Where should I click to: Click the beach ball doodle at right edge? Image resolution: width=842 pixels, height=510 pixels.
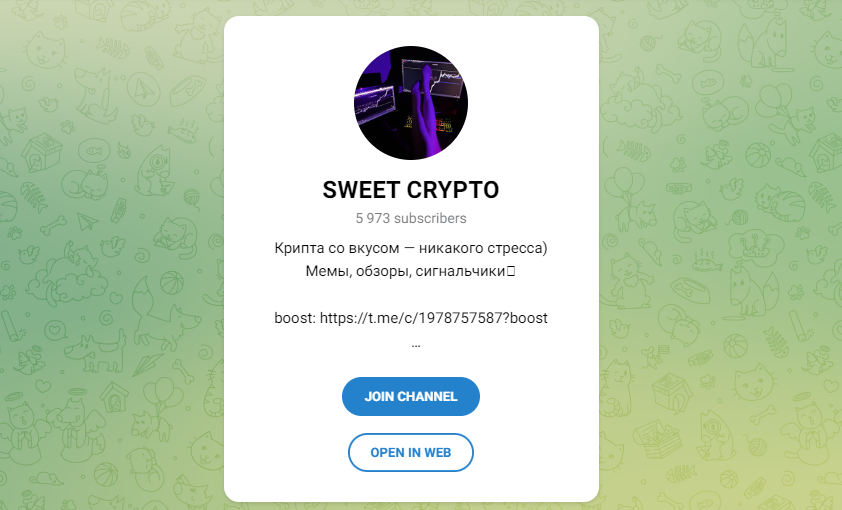(757, 155)
